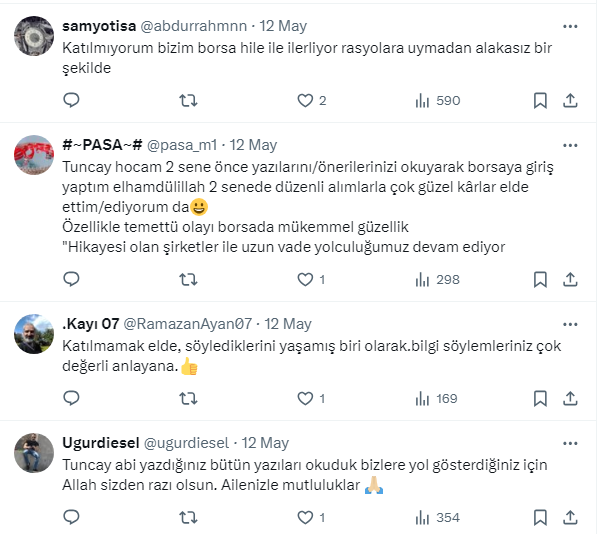Share samyotisa's tweet
This screenshot has height=534, width=607.
pyautogui.click(x=570, y=100)
